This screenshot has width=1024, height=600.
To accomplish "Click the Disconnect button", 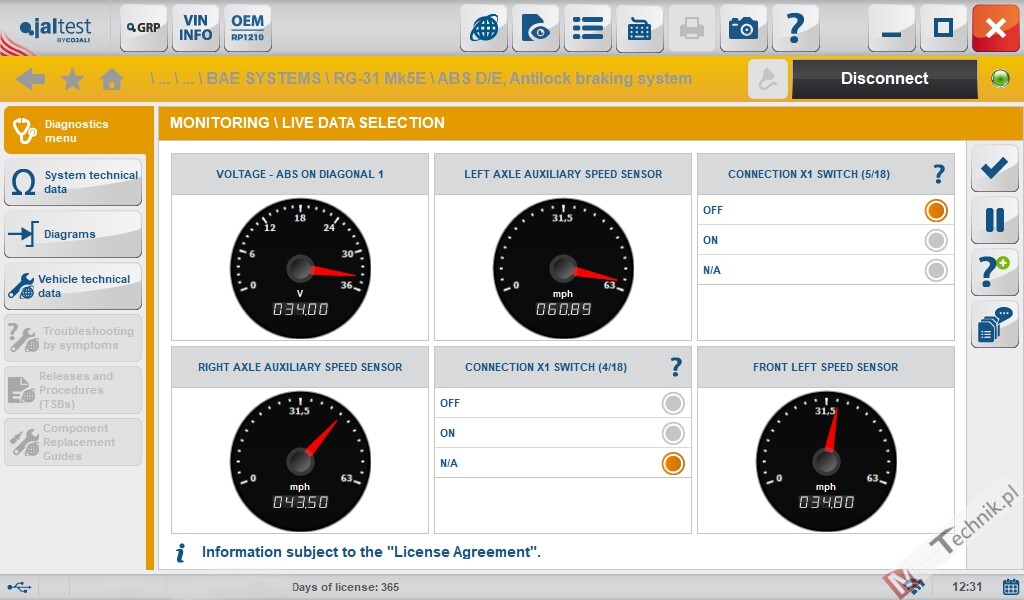I will coord(884,79).
